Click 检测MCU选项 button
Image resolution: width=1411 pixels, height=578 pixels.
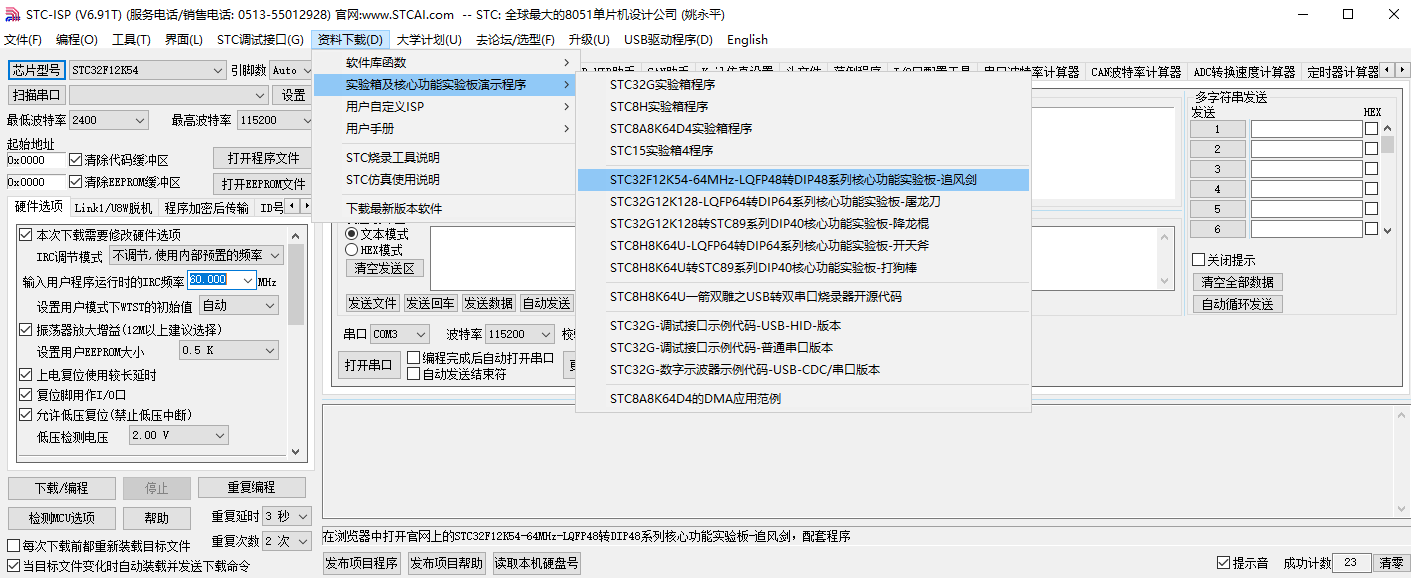pos(61,518)
